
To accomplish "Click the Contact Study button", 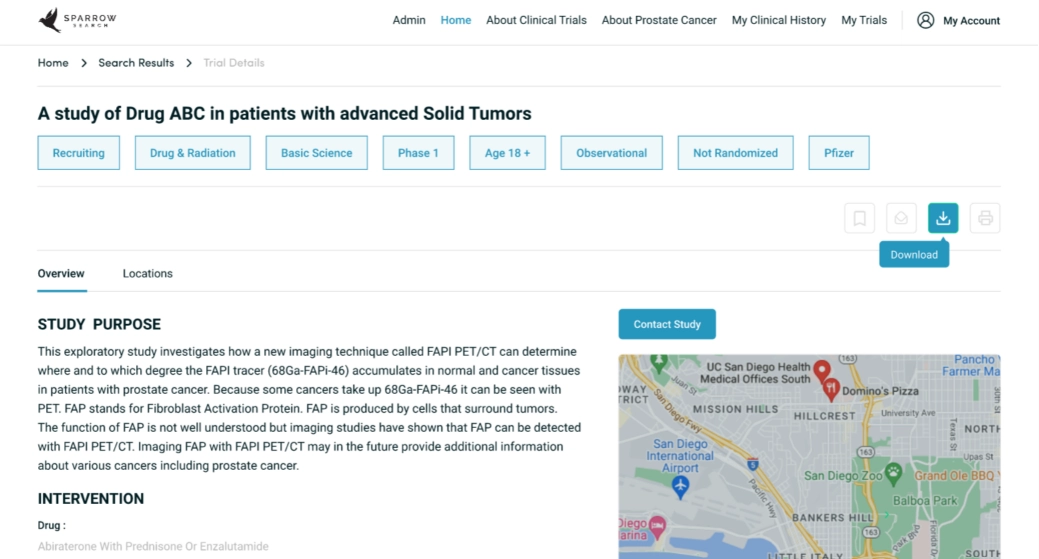I will click(667, 324).
